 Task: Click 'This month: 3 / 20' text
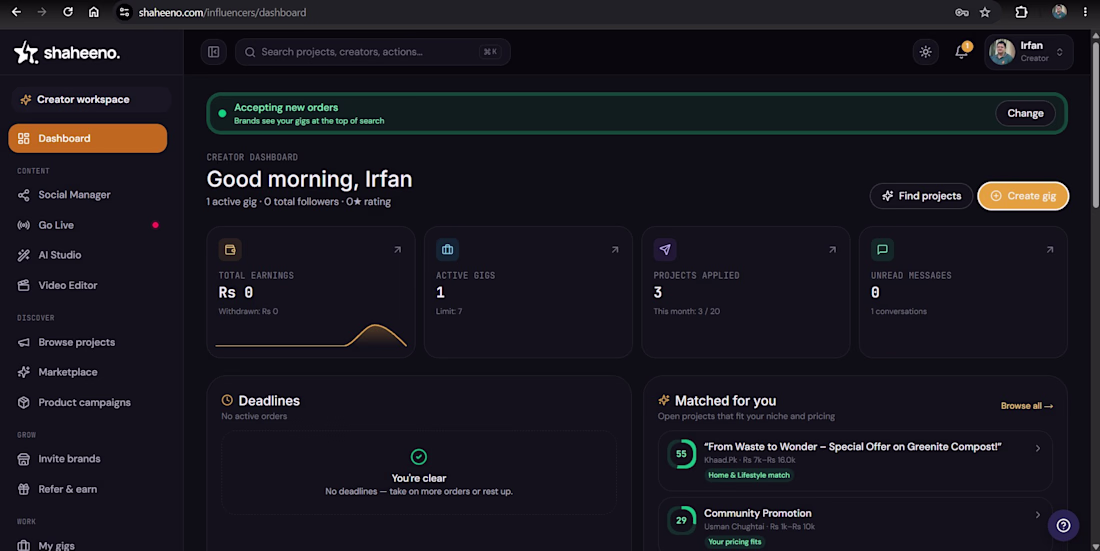pos(687,311)
